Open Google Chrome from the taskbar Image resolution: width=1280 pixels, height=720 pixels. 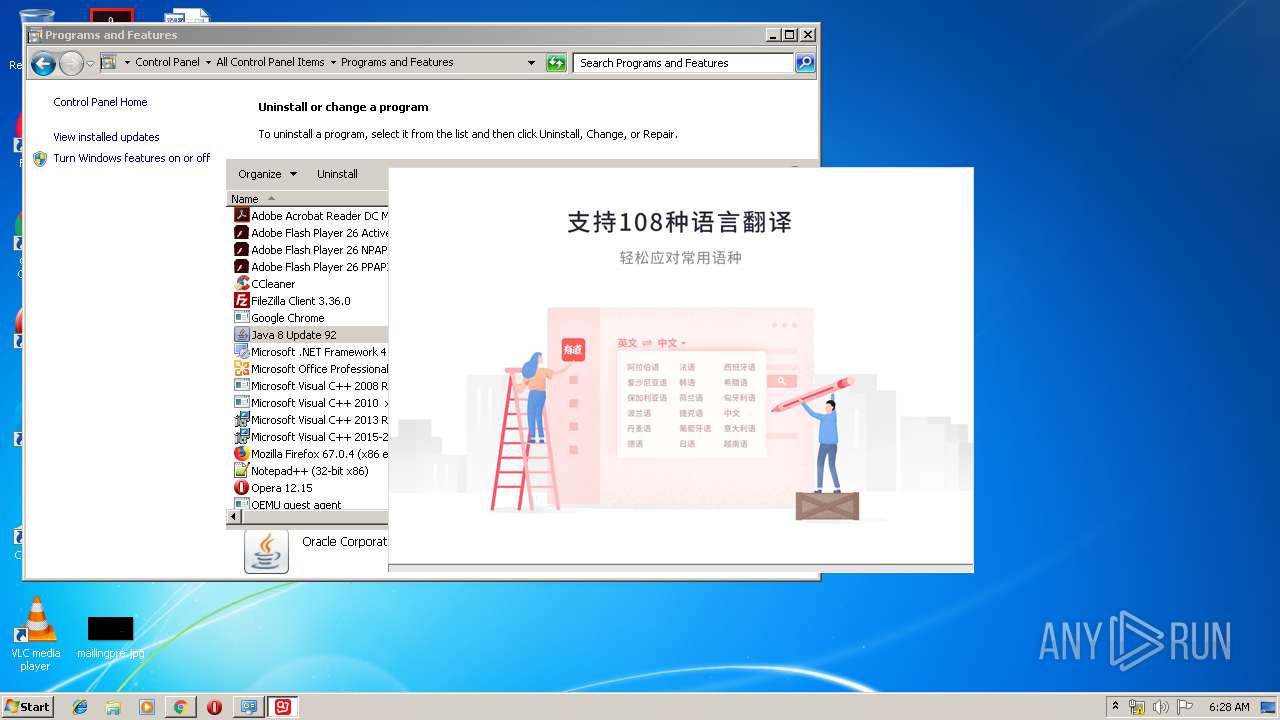click(x=180, y=707)
